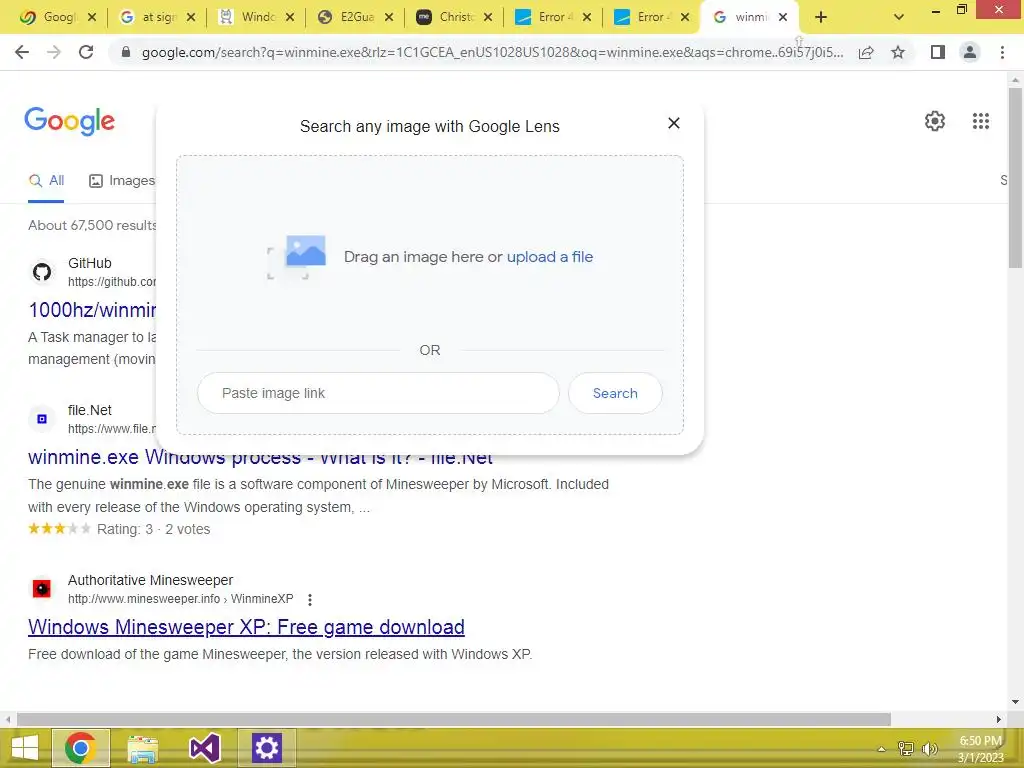Open the Chrome side panel icon
The image size is (1024, 768).
[x=938, y=52]
